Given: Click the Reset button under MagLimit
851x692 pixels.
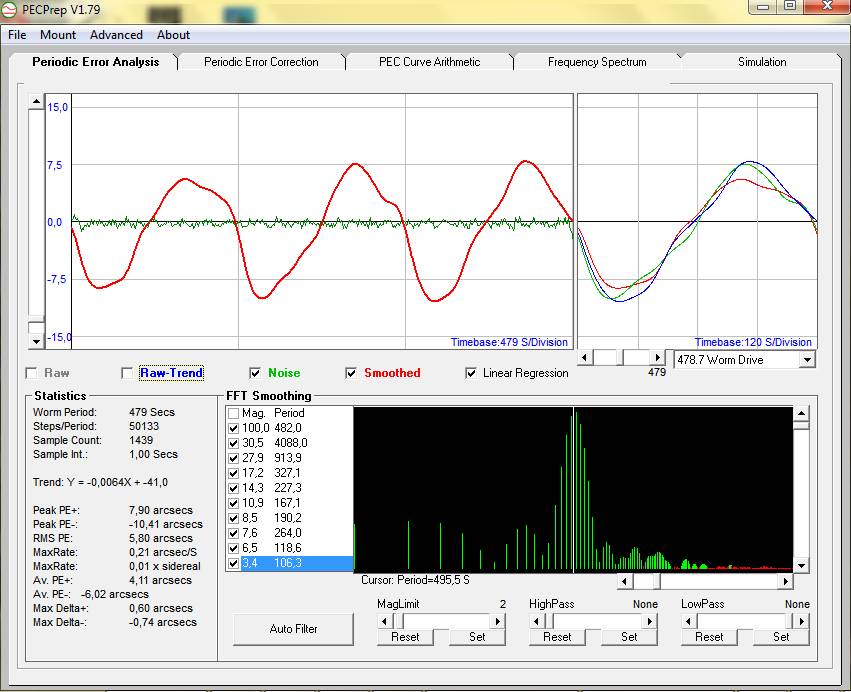Looking at the screenshot, I should tap(405, 637).
